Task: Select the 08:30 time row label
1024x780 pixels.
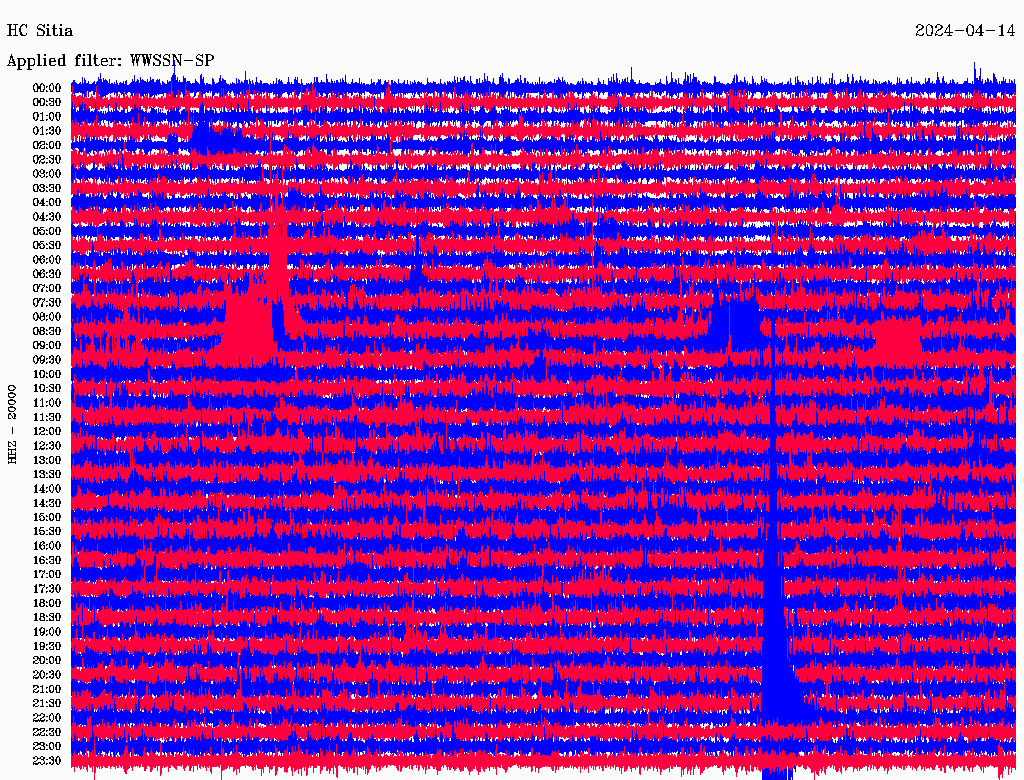Action: click(46, 331)
